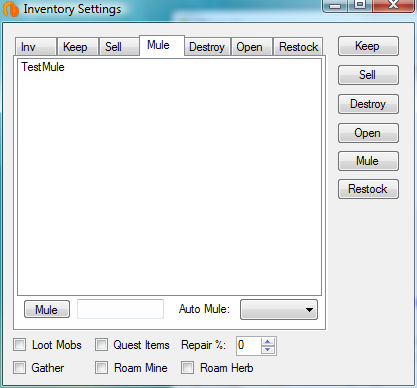
Task: Minimize the Inventory Settings window
Action: [335, 6]
